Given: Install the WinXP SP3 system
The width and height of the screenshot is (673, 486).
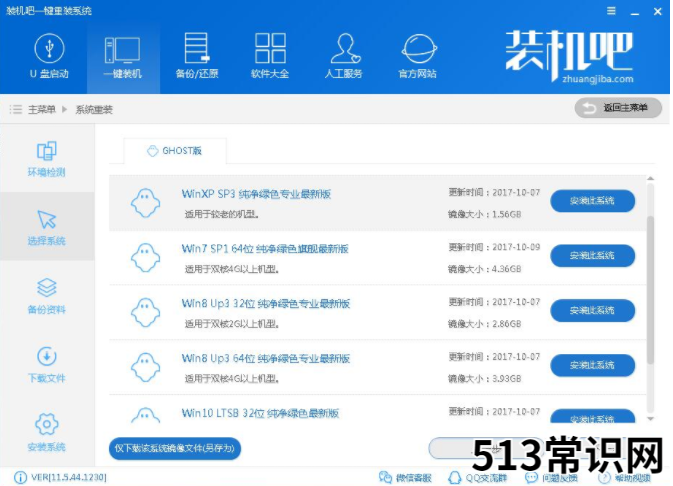Looking at the screenshot, I should point(592,200).
